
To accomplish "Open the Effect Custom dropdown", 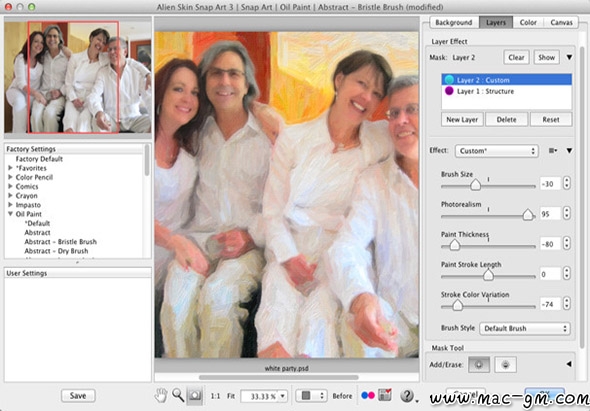I will [x=497, y=151].
